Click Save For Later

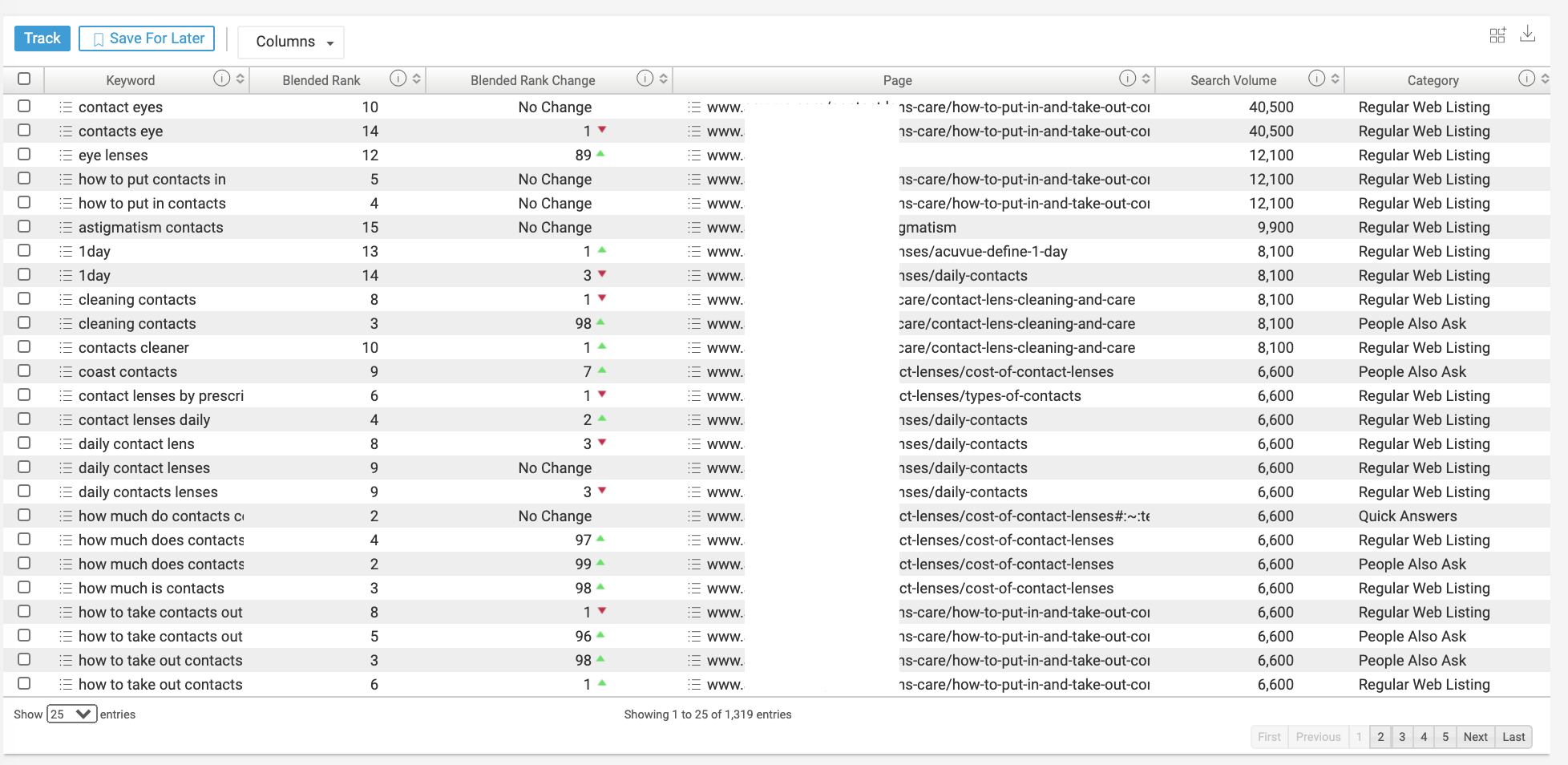147,38
